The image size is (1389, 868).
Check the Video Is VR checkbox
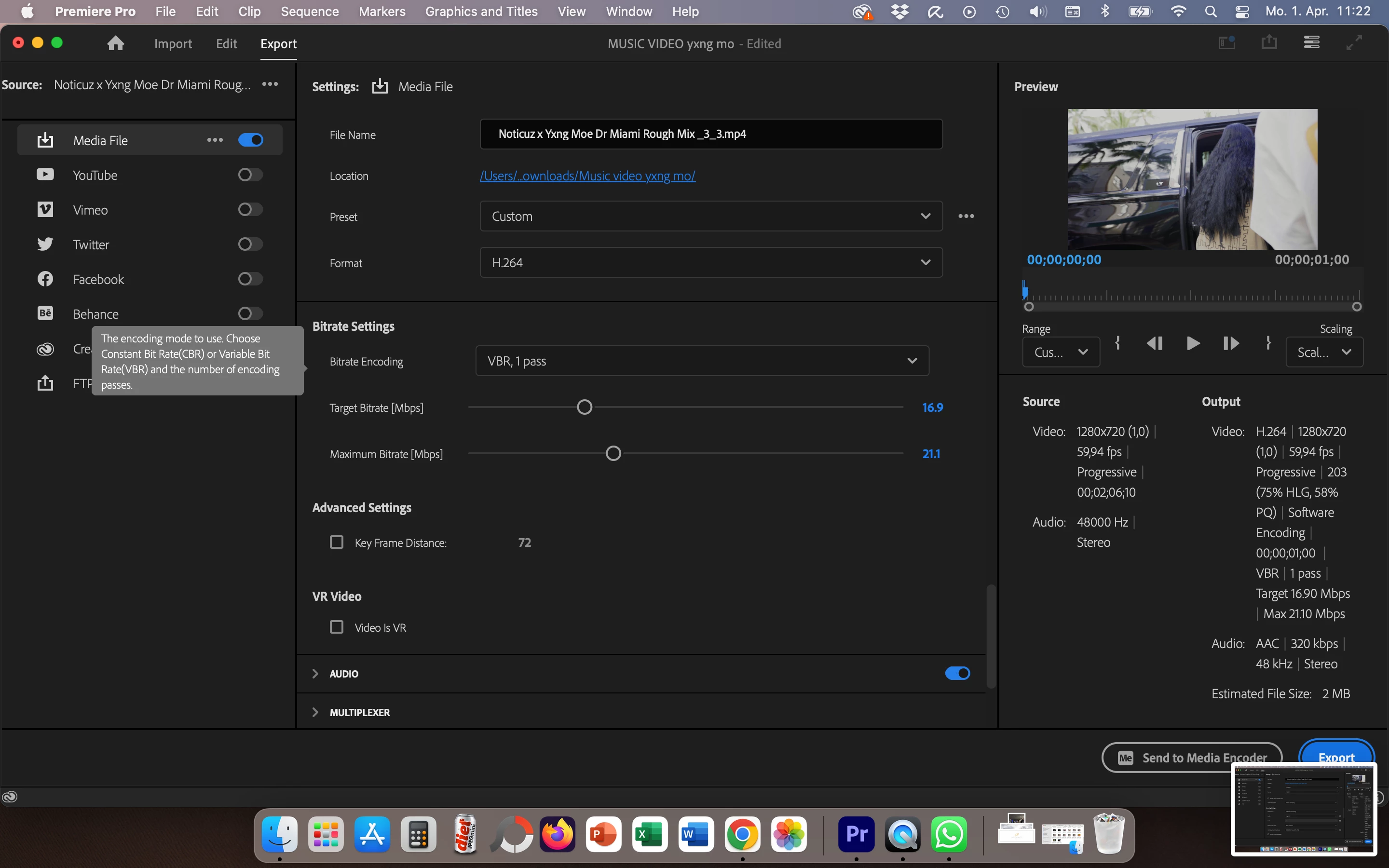click(336, 627)
